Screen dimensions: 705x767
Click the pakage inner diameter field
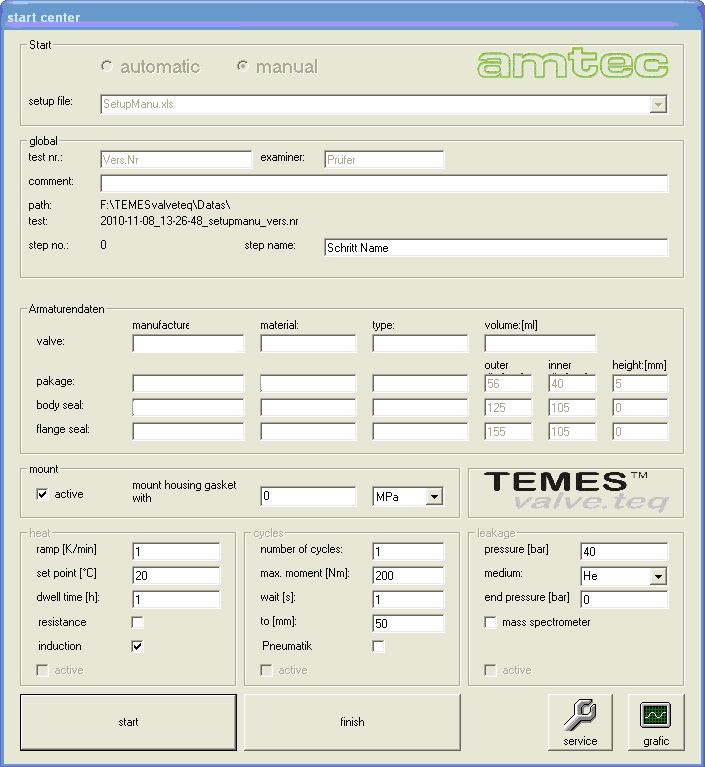click(x=572, y=384)
